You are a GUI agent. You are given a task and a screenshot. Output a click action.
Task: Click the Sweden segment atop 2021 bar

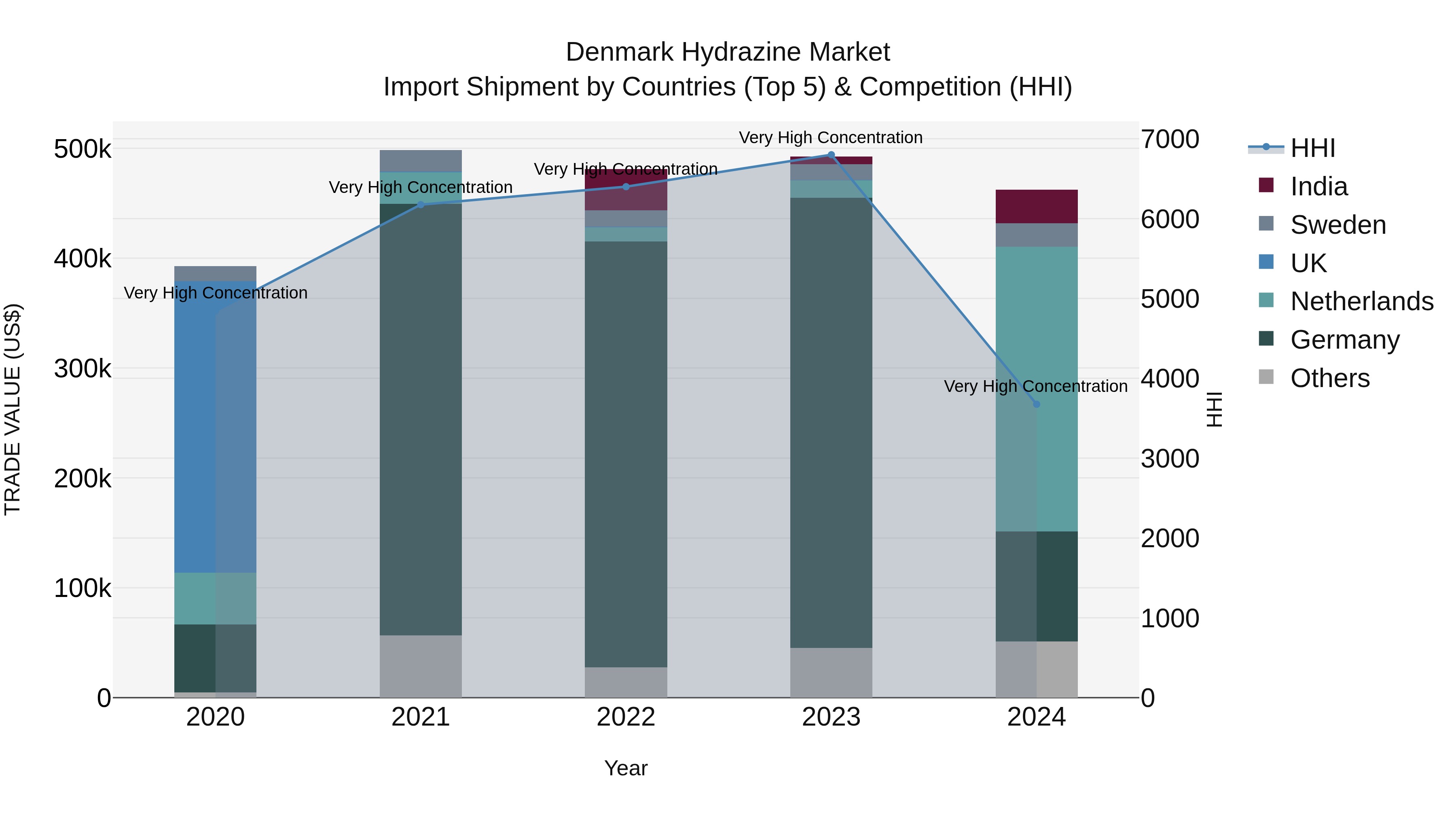(x=421, y=161)
